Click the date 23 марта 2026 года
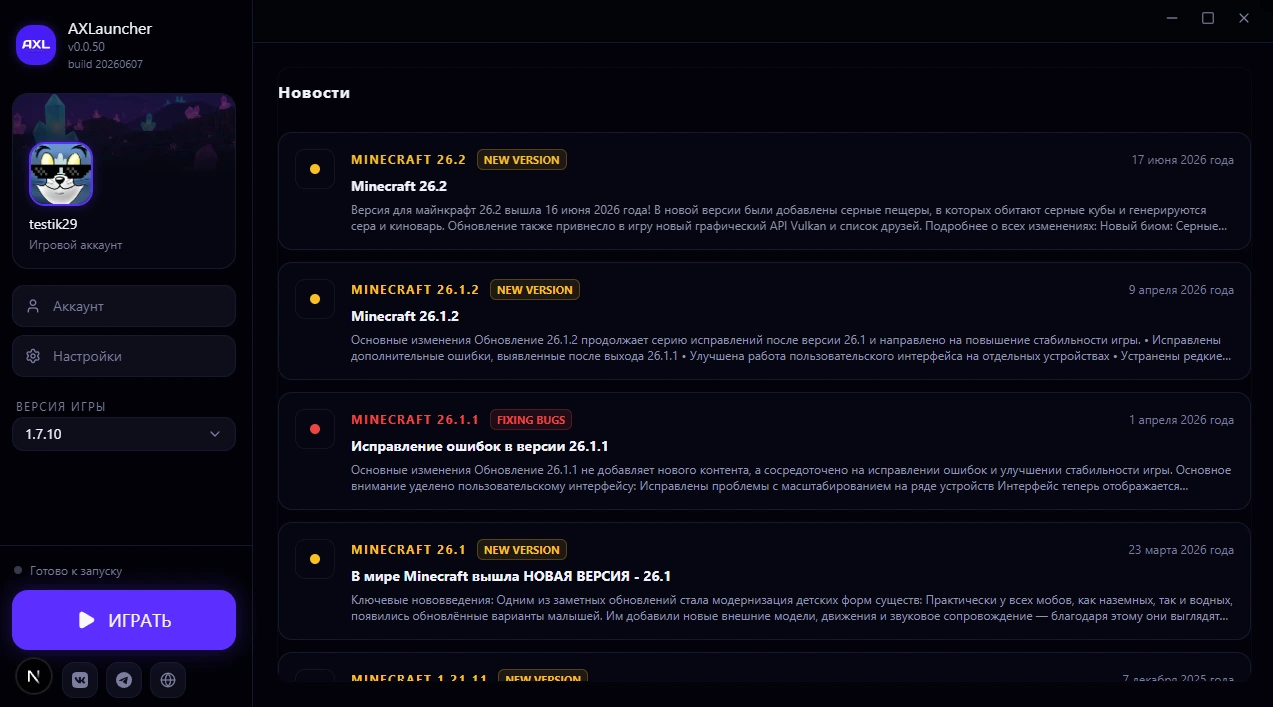The width and height of the screenshot is (1273, 707). point(1181,550)
